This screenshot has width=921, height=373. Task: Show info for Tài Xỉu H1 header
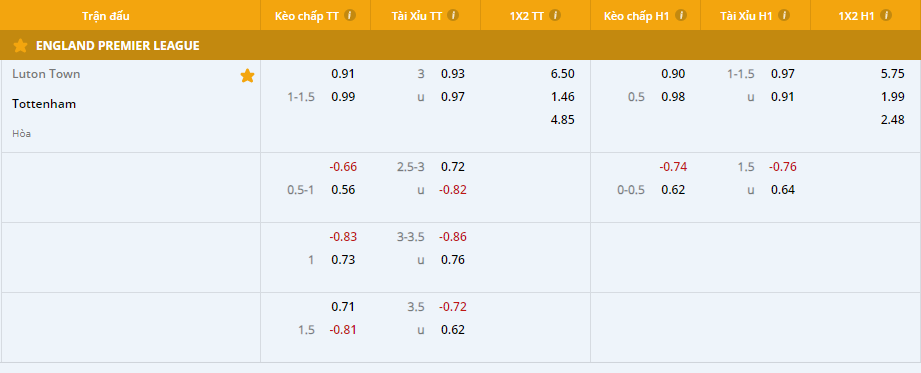click(784, 15)
